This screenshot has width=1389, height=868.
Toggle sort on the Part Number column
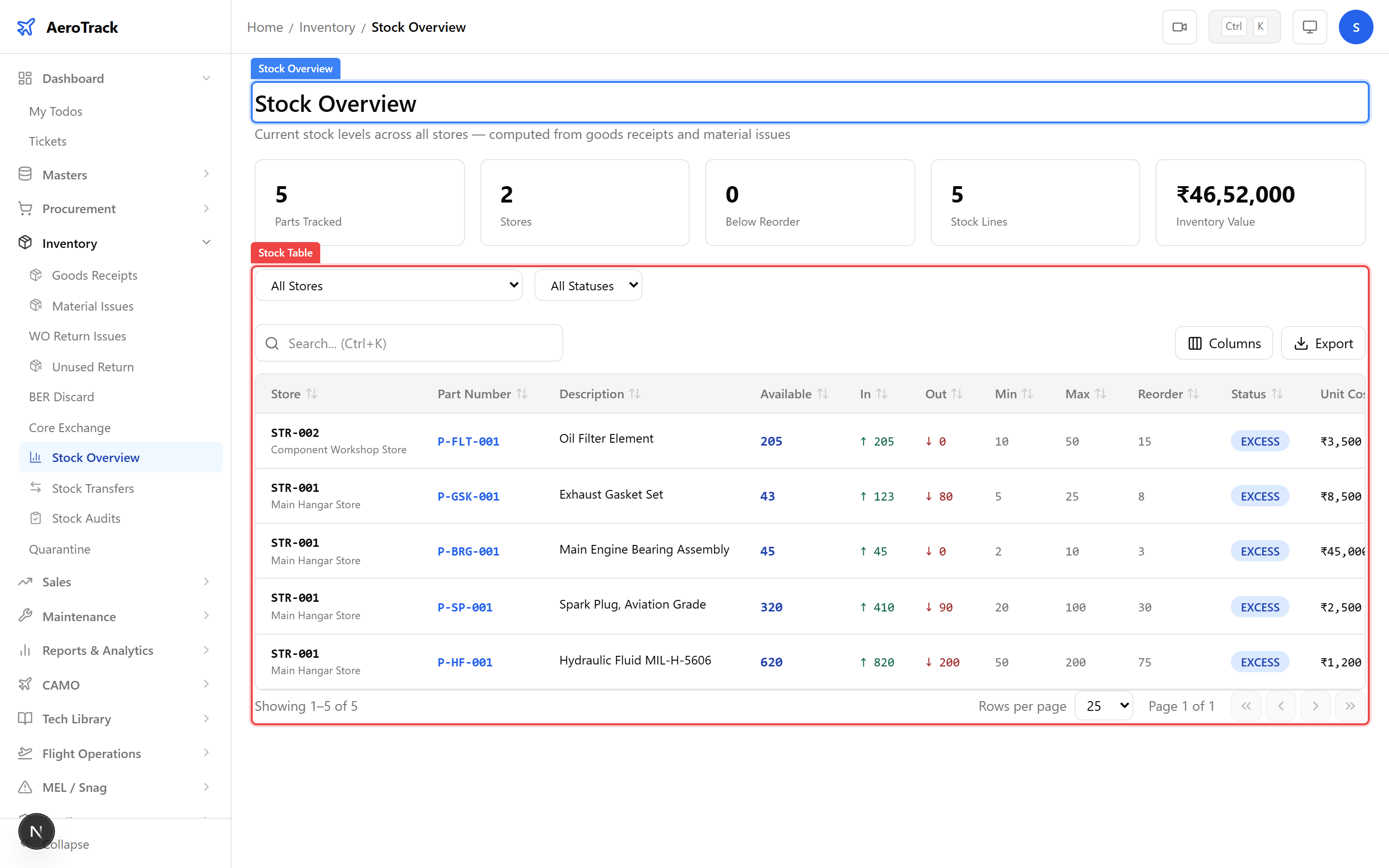click(x=522, y=393)
